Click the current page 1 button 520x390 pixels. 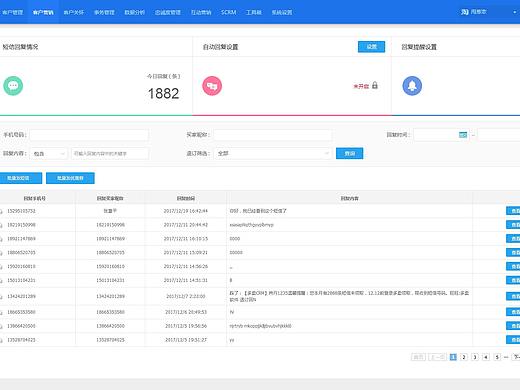click(x=453, y=357)
